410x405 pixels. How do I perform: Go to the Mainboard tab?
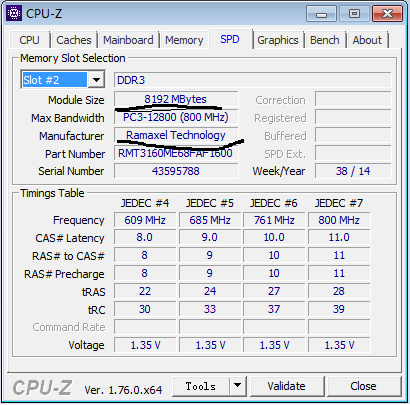(x=128, y=40)
